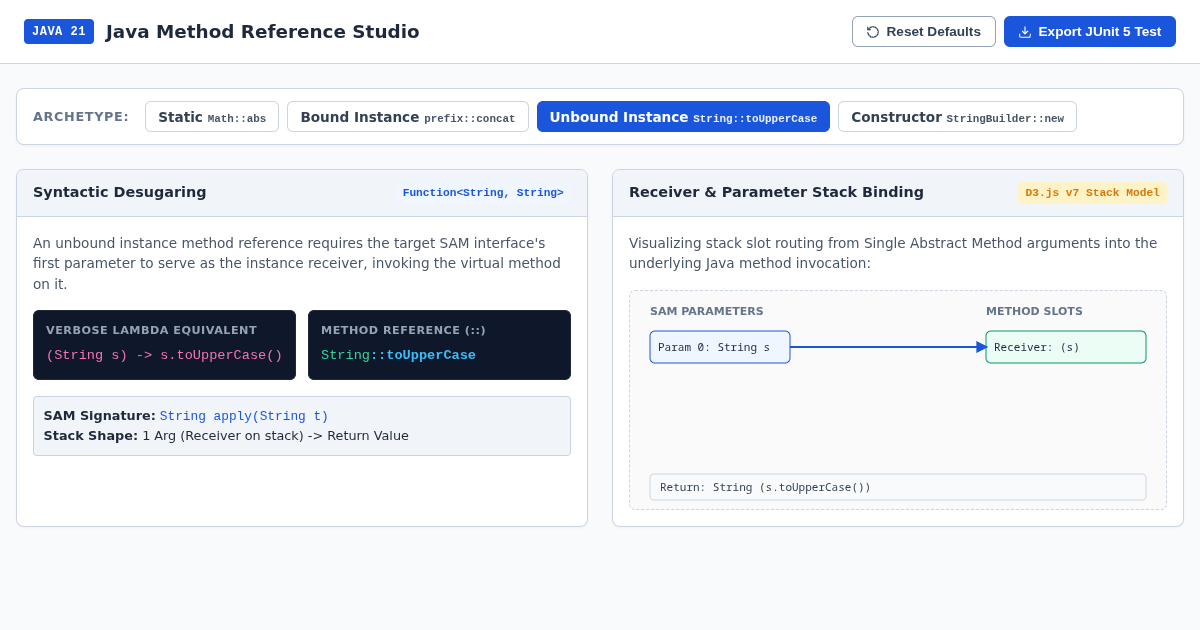Click the Function<String, String> type badge
Screen dimensions: 1200x630
(x=483, y=193)
